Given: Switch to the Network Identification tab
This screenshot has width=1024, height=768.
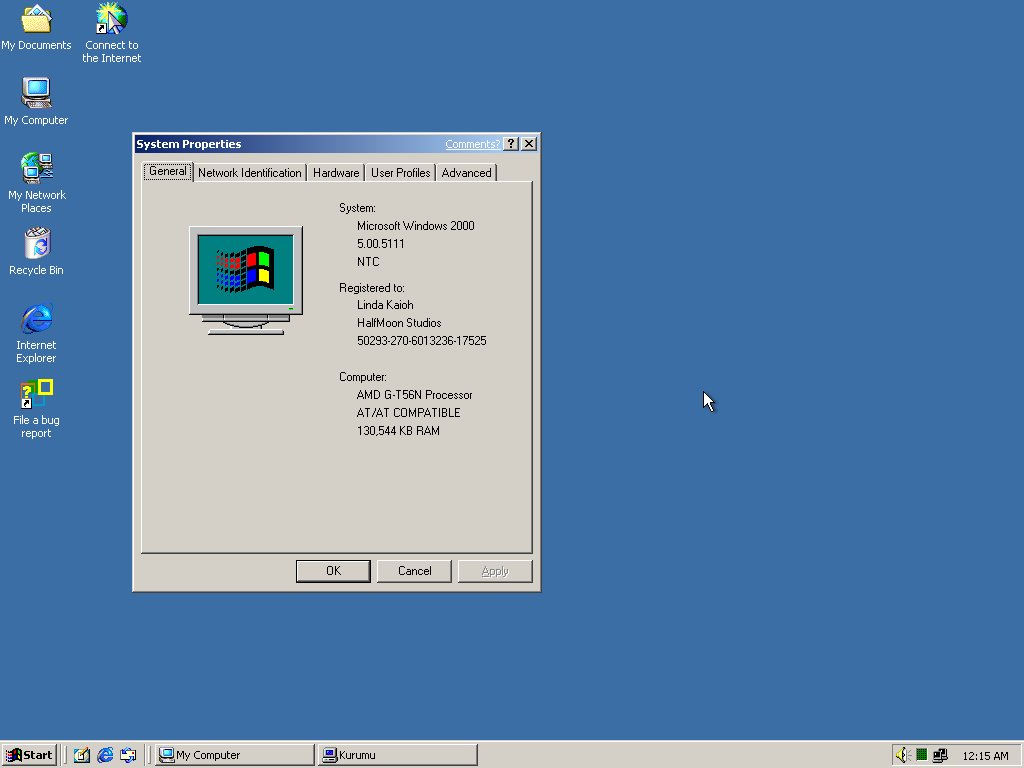Looking at the screenshot, I should click(x=249, y=172).
